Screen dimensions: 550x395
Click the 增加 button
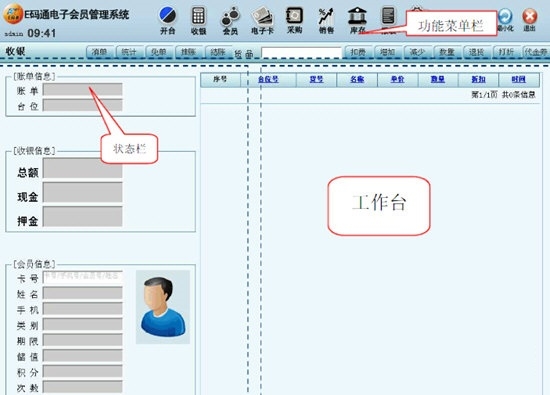[388, 52]
